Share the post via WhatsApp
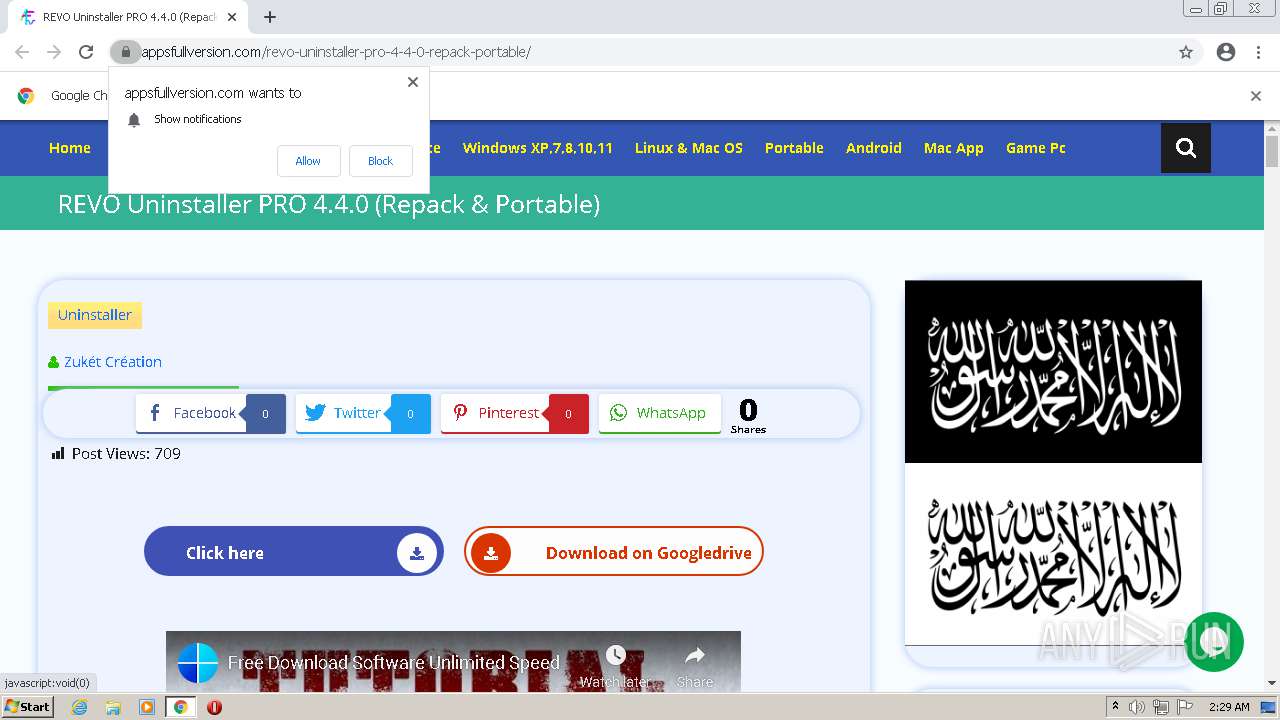Image resolution: width=1280 pixels, height=720 pixels. pyautogui.click(x=659, y=413)
